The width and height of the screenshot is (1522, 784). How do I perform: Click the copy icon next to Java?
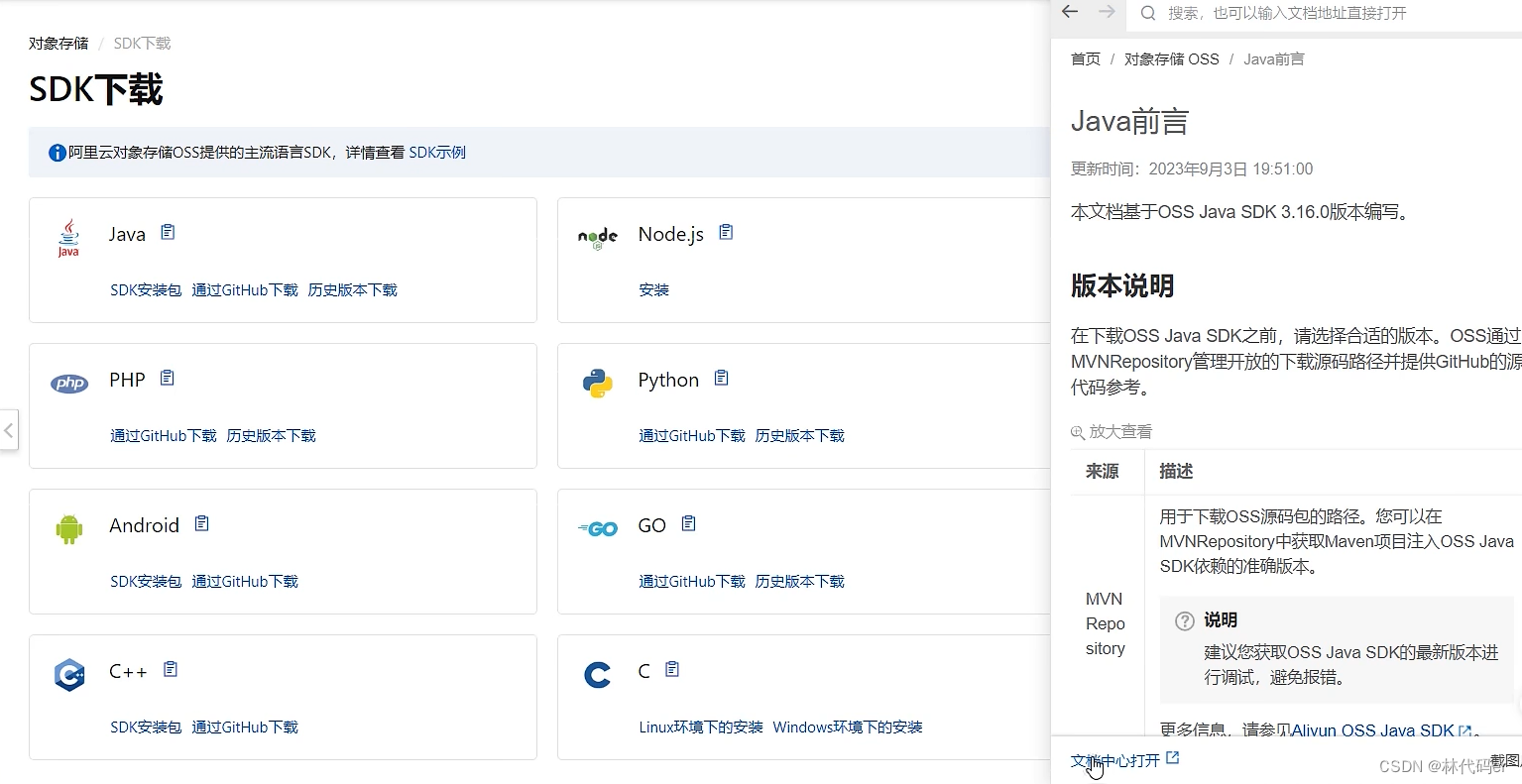click(x=167, y=232)
